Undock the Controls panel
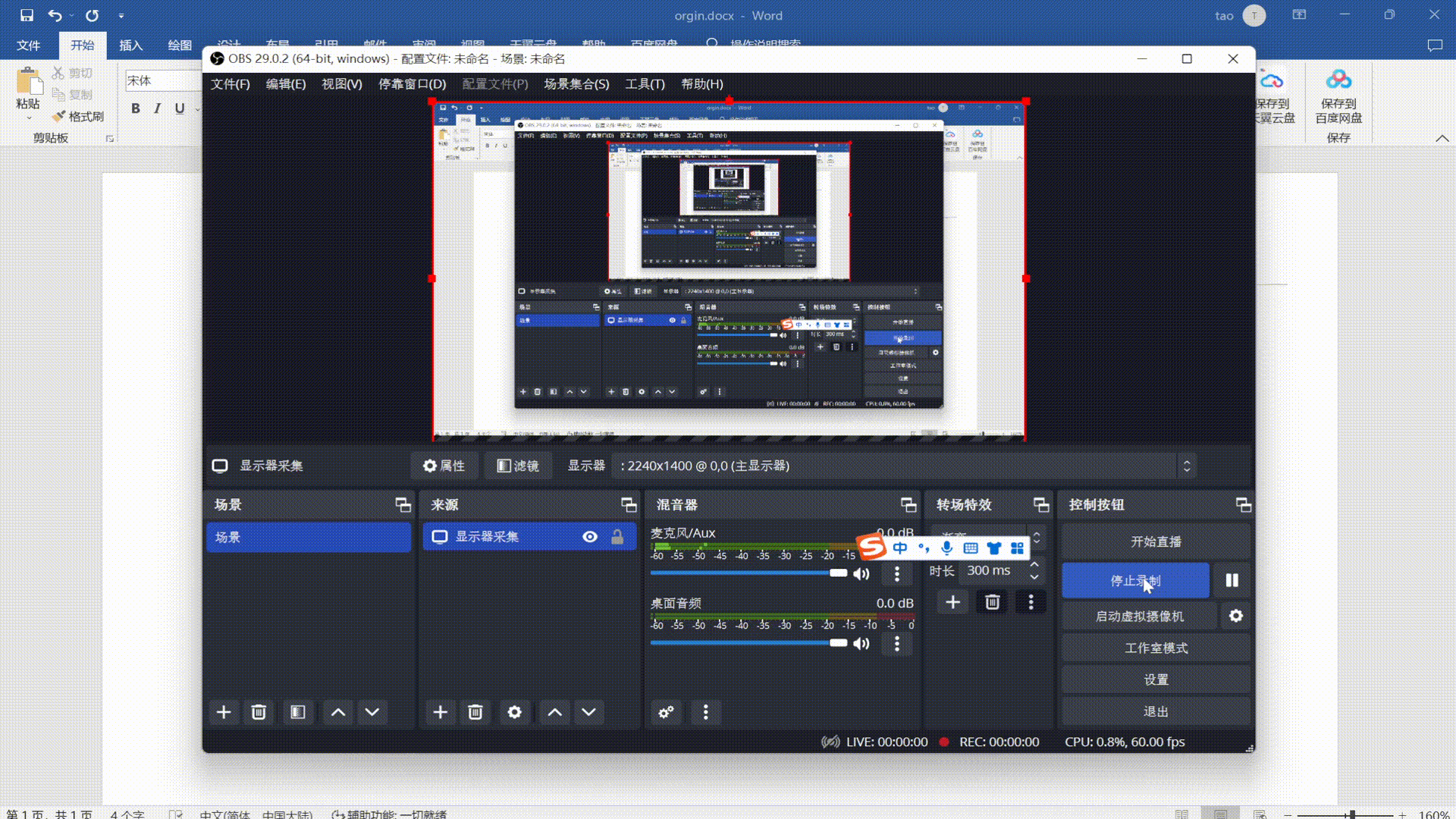1456x819 pixels. [x=1244, y=505]
